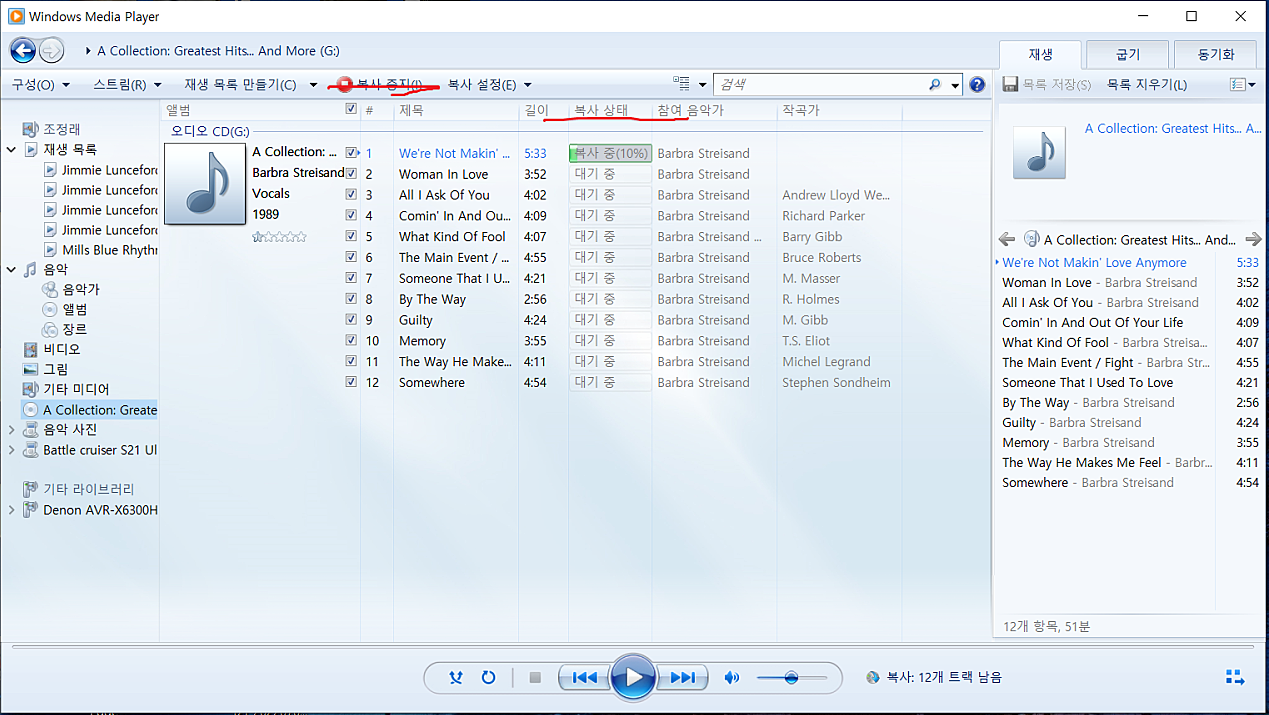Go to next list arrow in playlist pane
1269x715 pixels.
click(x=1253, y=239)
